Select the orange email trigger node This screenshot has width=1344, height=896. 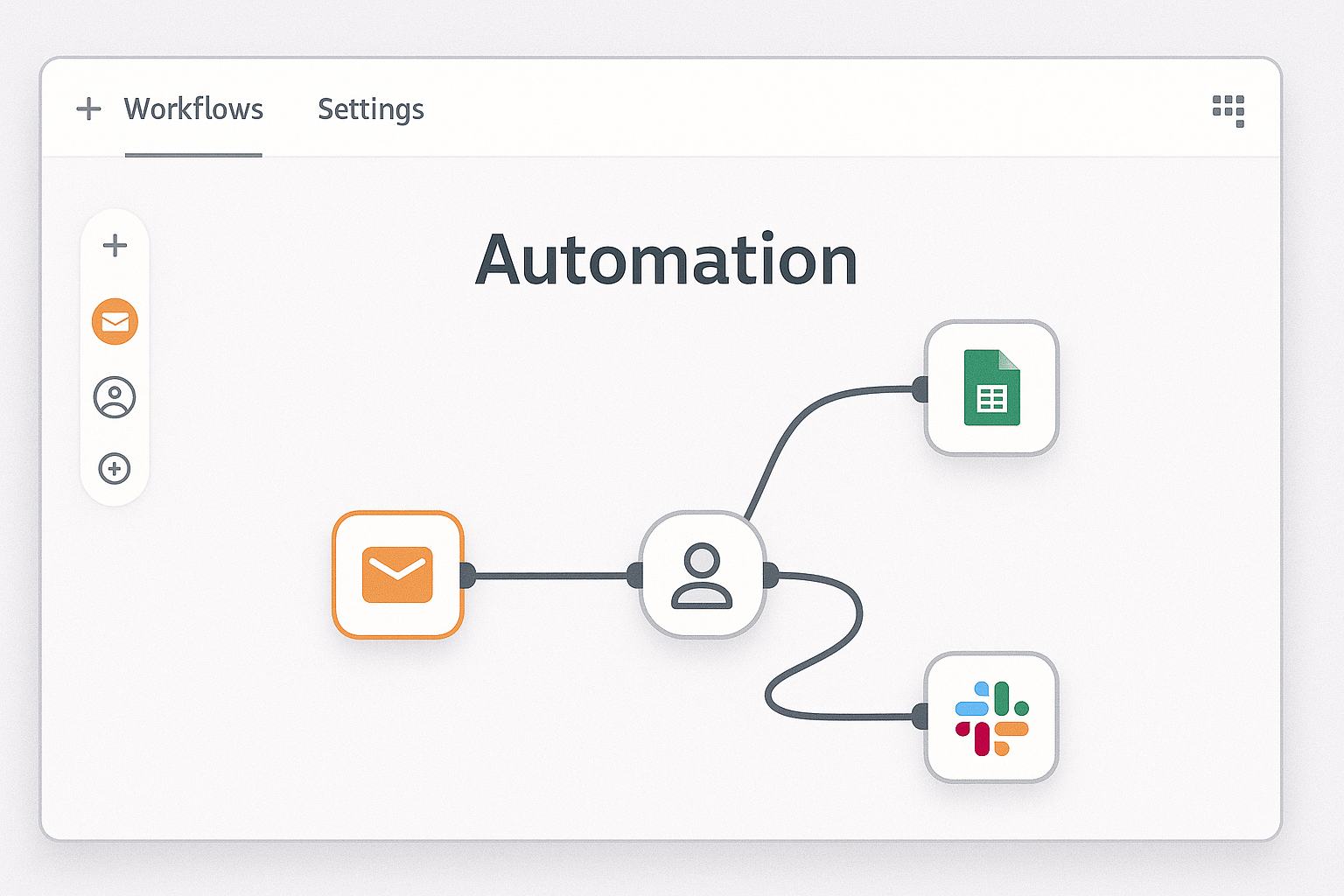point(398,575)
